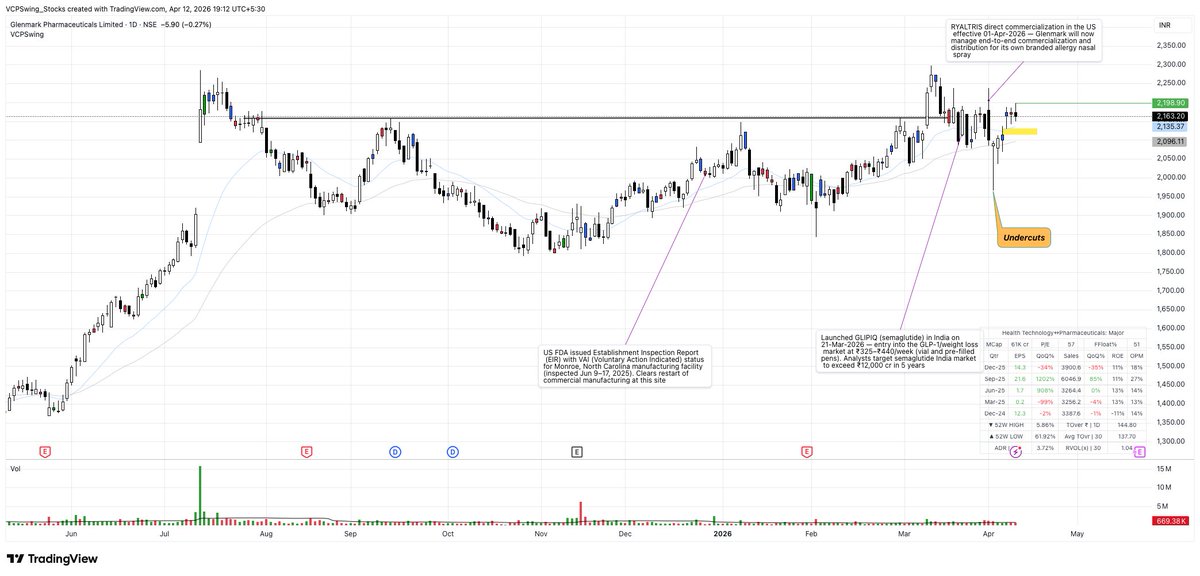Click the purple upcoming earnings E icon
Viewport: 1200px width, 576px height.
pyautogui.click(x=1140, y=452)
